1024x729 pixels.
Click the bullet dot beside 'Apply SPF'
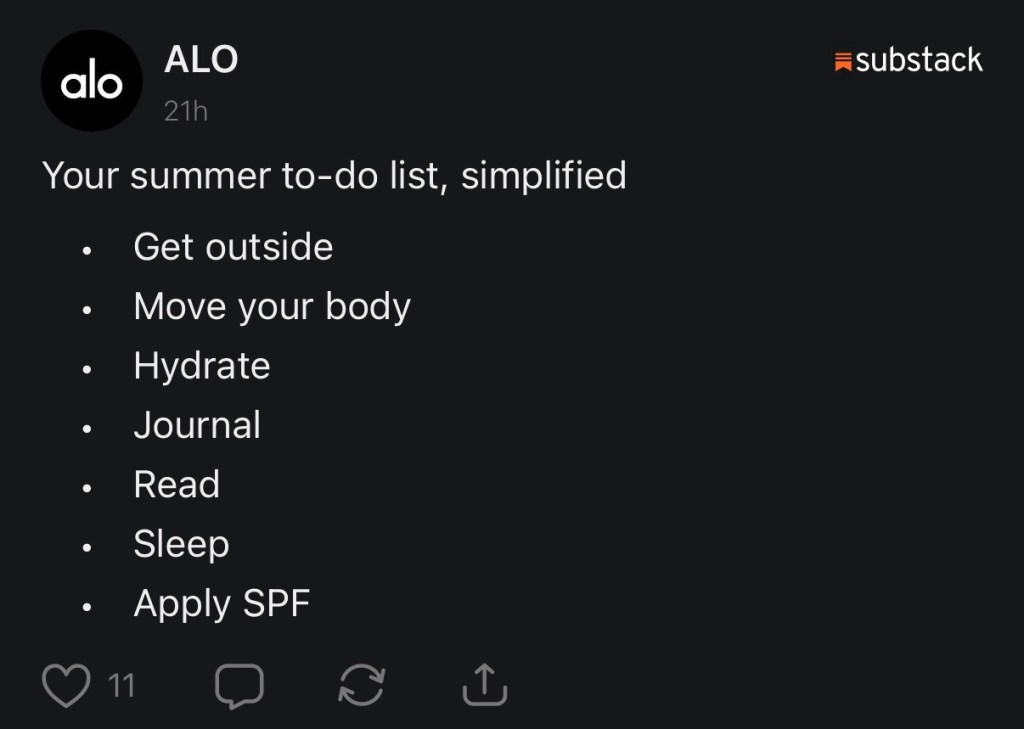click(x=87, y=607)
